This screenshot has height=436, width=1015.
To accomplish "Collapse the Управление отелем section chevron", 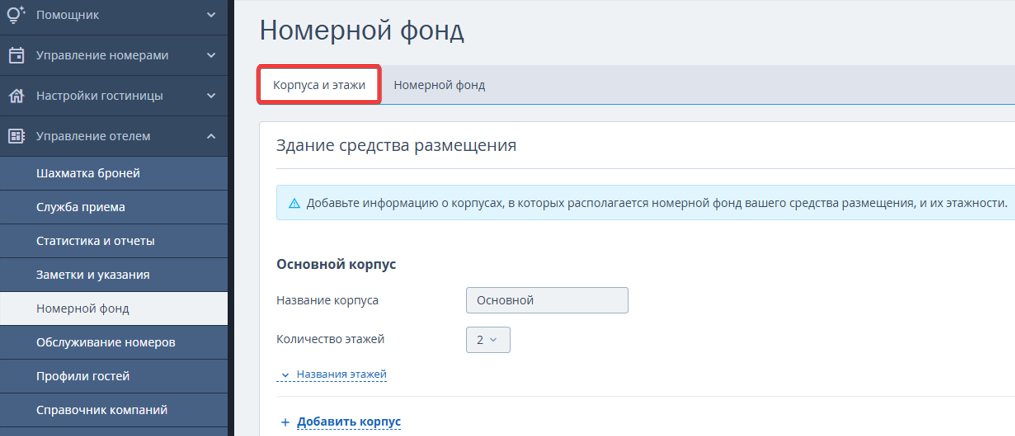I will 211,136.
